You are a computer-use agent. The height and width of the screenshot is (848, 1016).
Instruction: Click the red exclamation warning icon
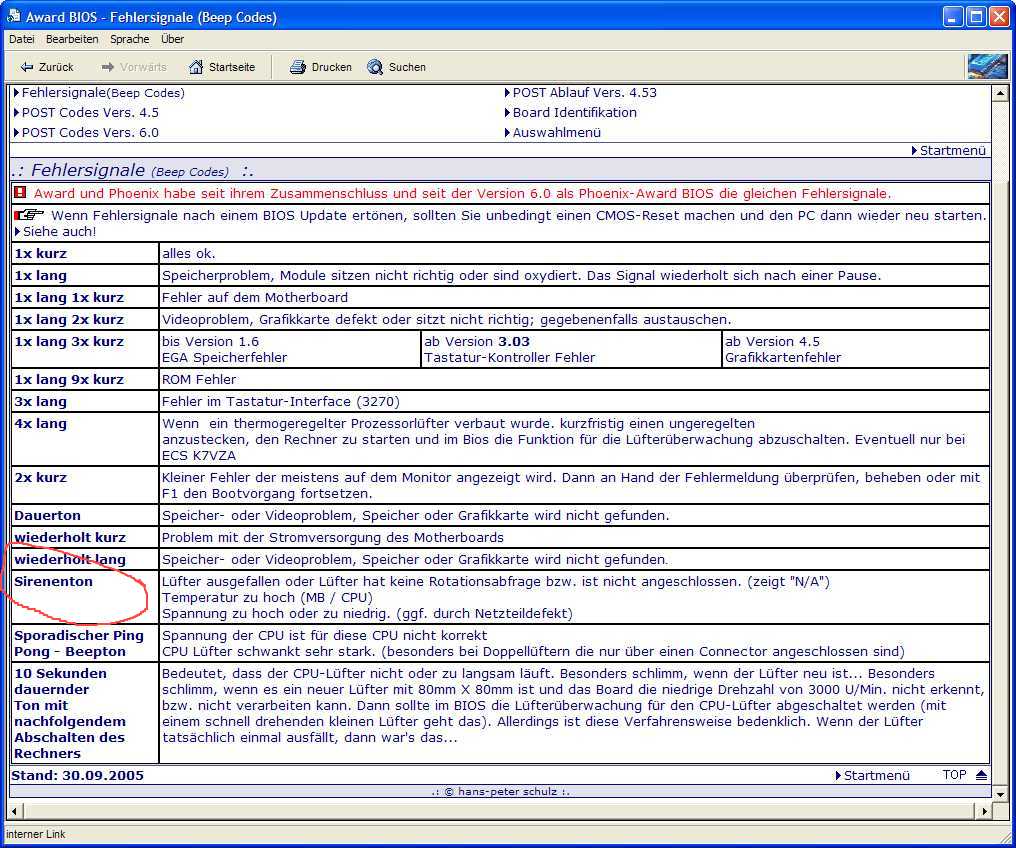(x=20, y=192)
